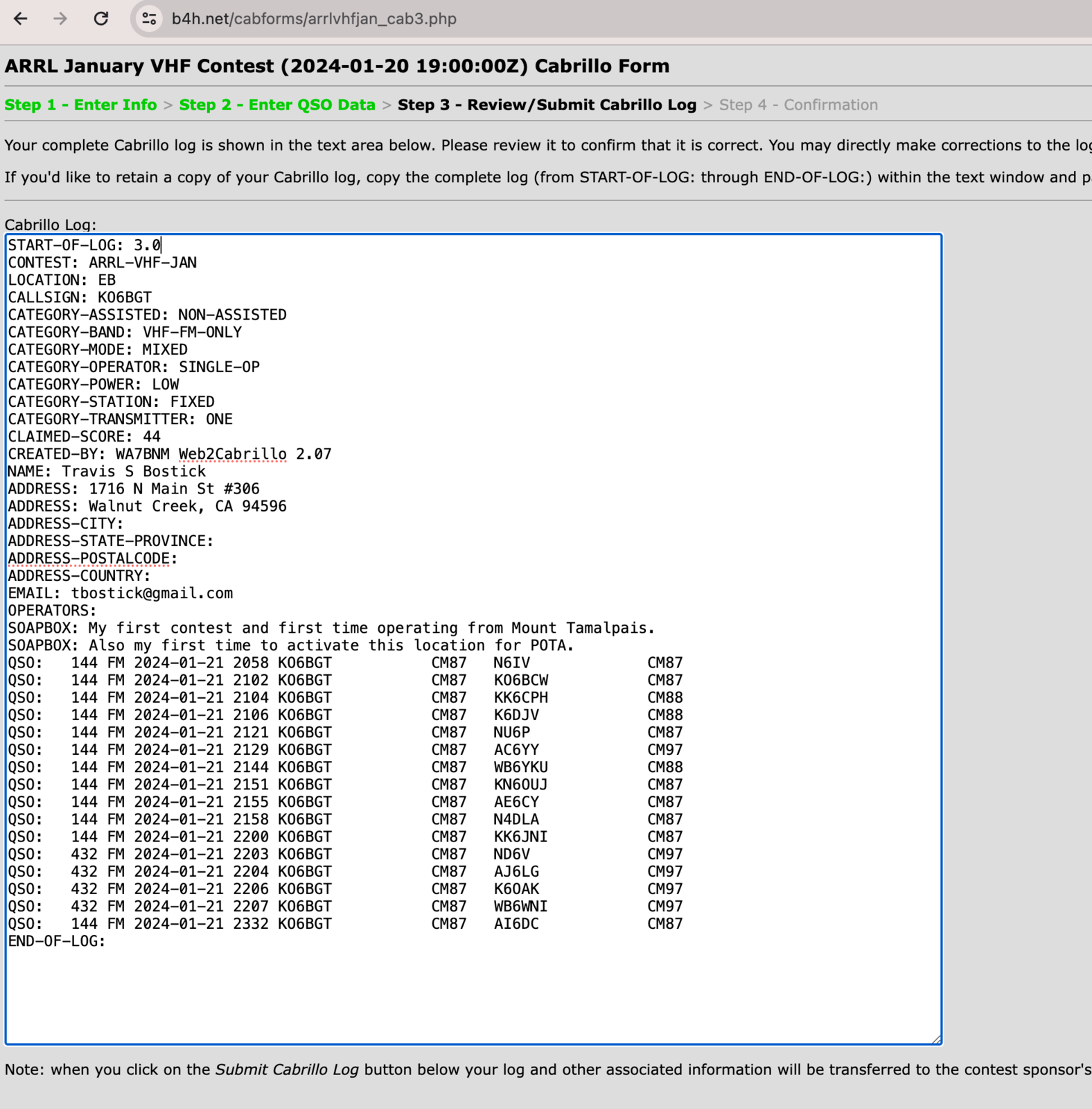This screenshot has height=1109, width=1092.
Task: Click the ADDRESS-COUNTRY: line
Action: pyautogui.click(x=79, y=575)
